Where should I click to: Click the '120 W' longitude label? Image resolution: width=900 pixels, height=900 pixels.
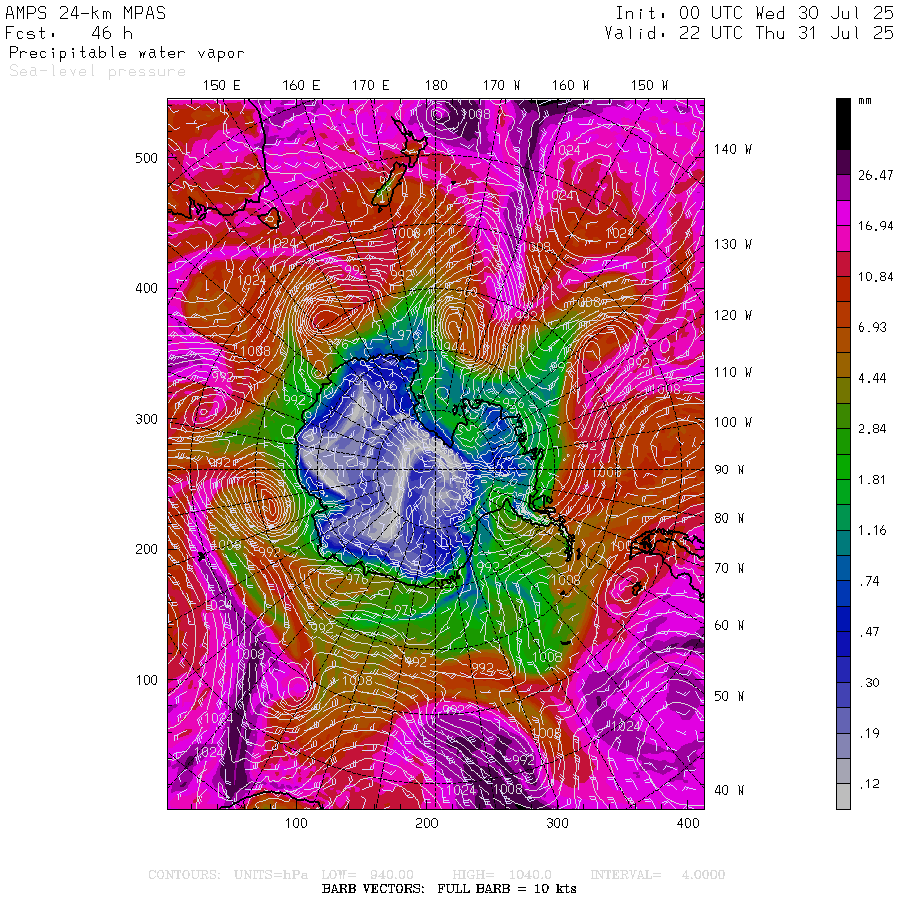pyautogui.click(x=733, y=315)
